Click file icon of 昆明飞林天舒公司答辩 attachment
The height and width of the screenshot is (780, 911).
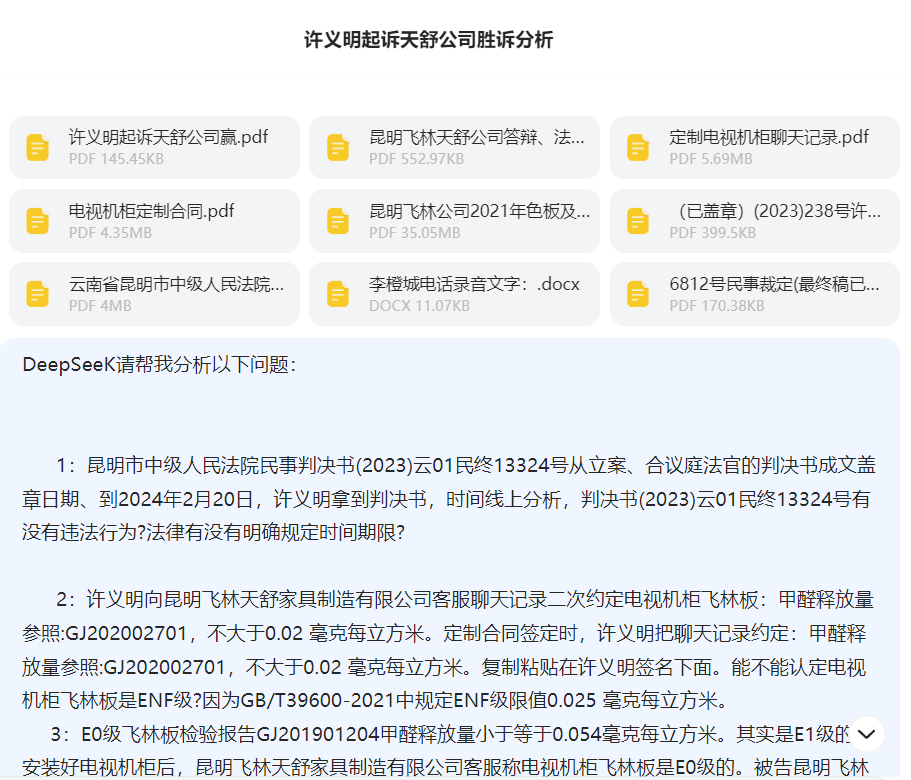click(x=338, y=147)
